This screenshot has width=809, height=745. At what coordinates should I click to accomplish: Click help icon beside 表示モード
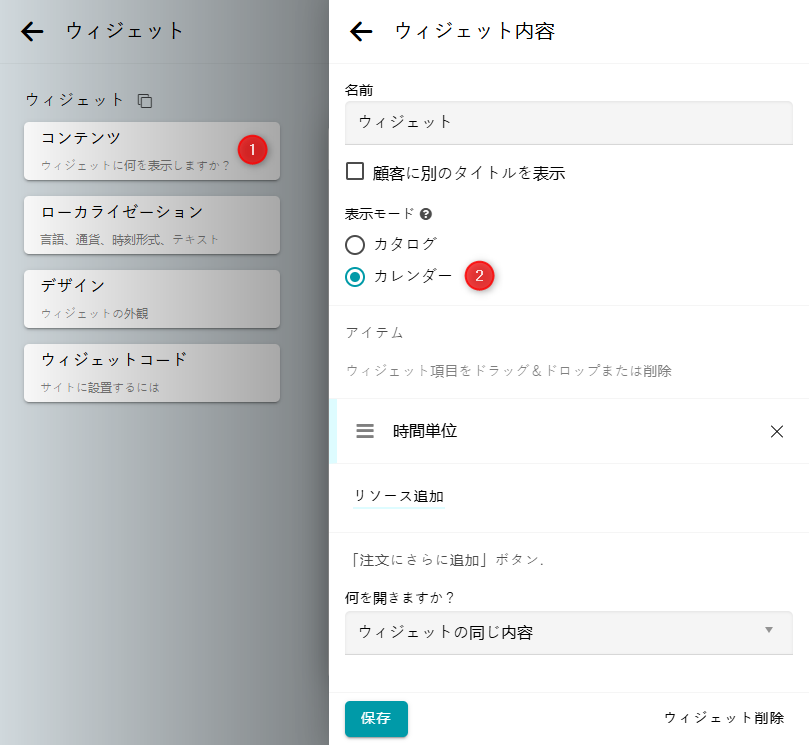426,214
